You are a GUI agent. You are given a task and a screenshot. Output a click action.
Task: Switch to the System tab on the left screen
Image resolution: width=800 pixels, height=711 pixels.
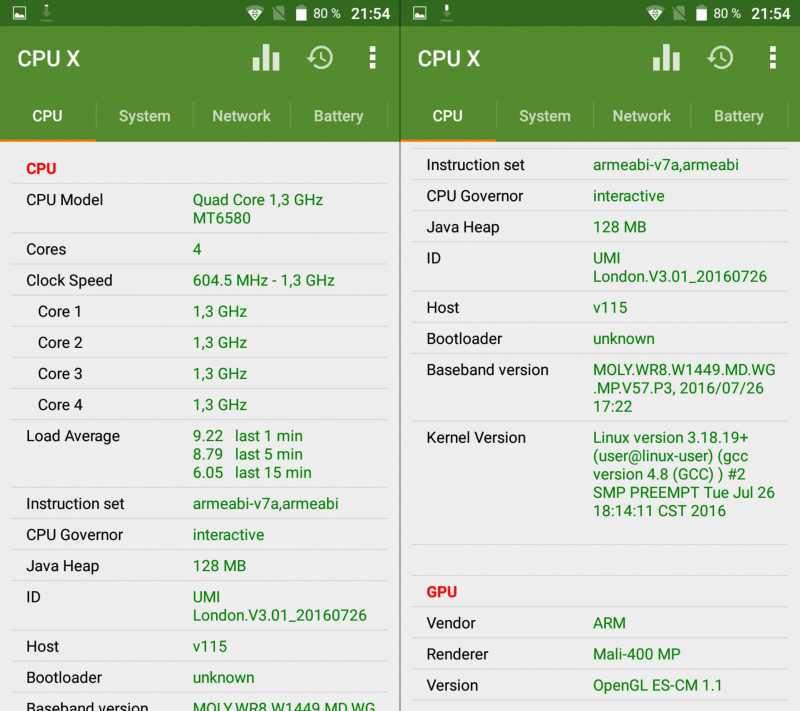tap(144, 116)
